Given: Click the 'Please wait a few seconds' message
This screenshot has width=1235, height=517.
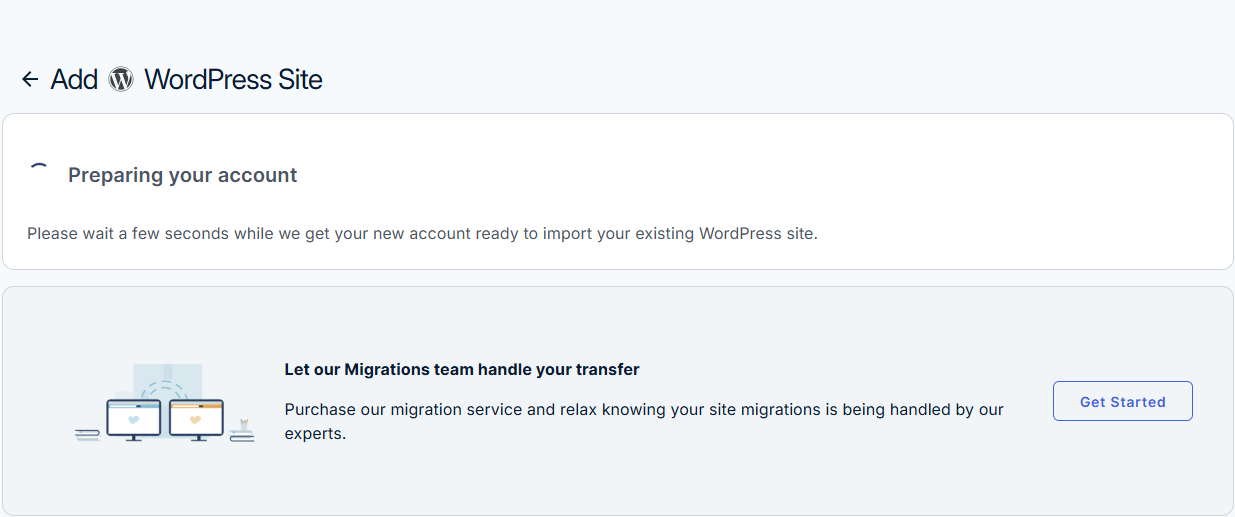Looking at the screenshot, I should click(x=422, y=233).
